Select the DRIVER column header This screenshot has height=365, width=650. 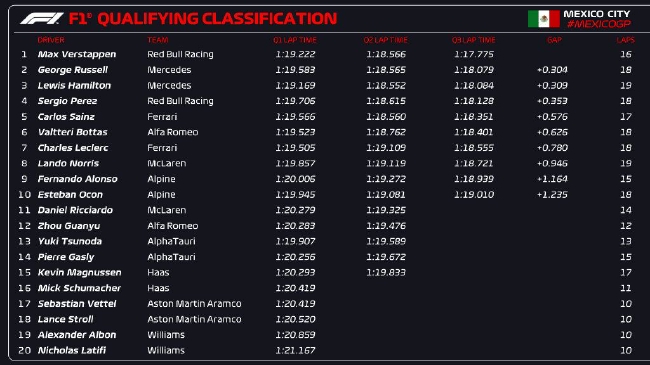point(51,40)
